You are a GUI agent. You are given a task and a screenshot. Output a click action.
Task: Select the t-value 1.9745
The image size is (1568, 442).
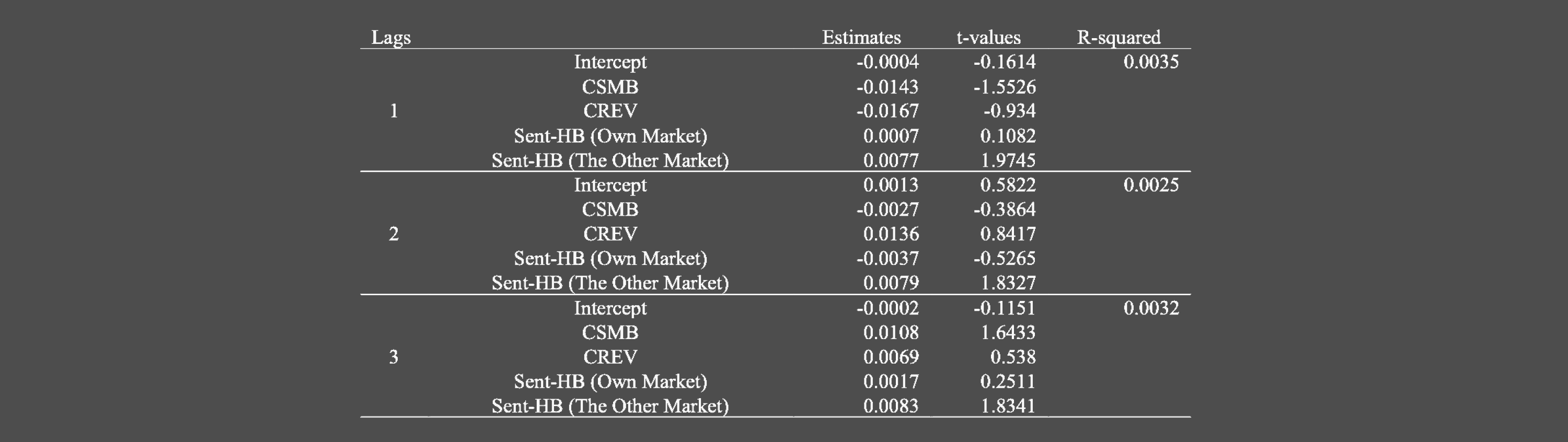click(1007, 161)
